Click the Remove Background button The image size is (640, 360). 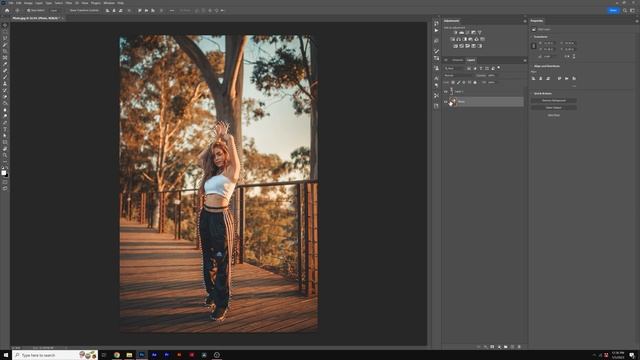[554, 100]
